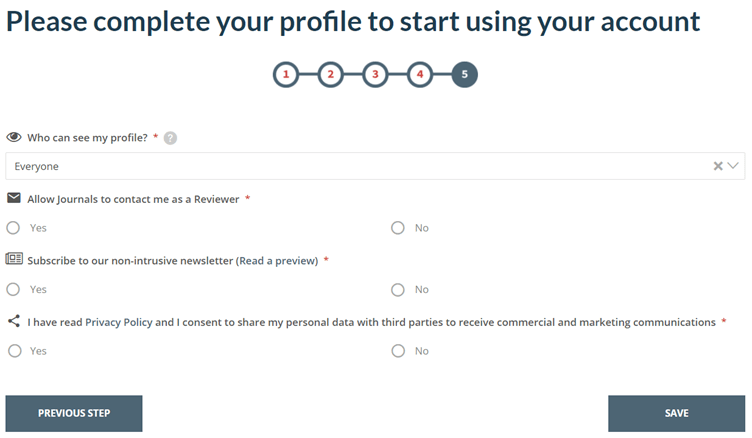Select Yes to consent to sharing personal data
Image resolution: width=752 pixels, height=438 pixels.
pos(13,351)
